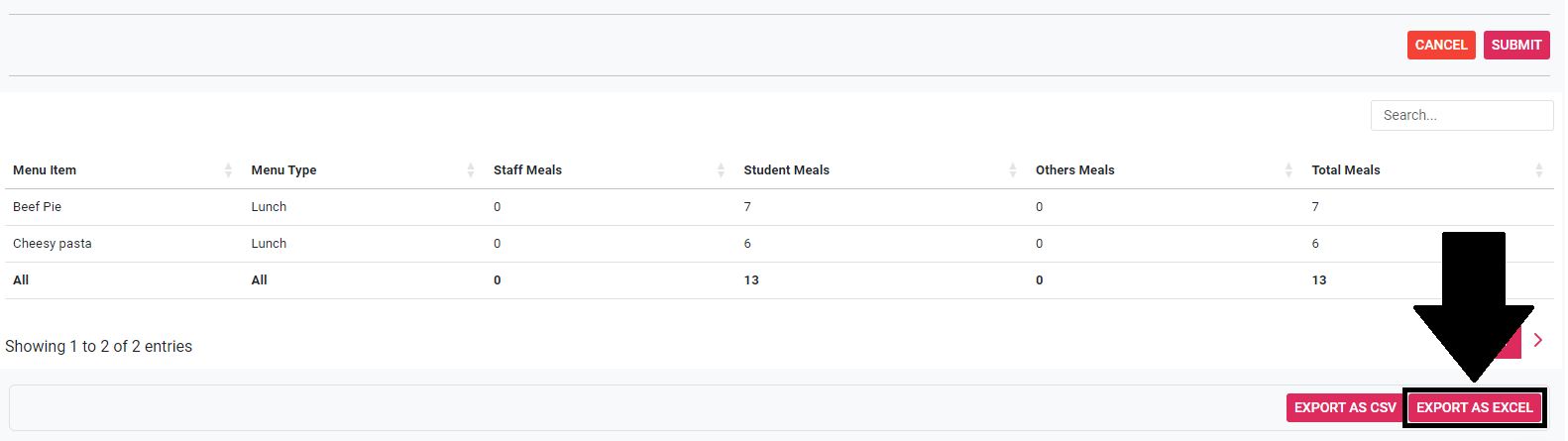Export table as CSV
The height and width of the screenshot is (441, 1568).
coord(1344,407)
